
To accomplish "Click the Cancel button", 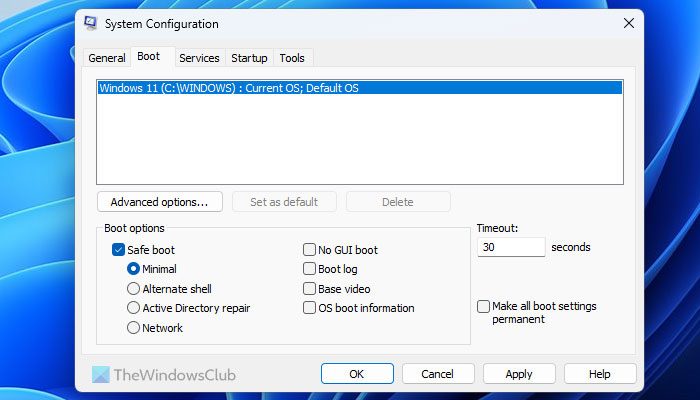I will click(x=438, y=374).
